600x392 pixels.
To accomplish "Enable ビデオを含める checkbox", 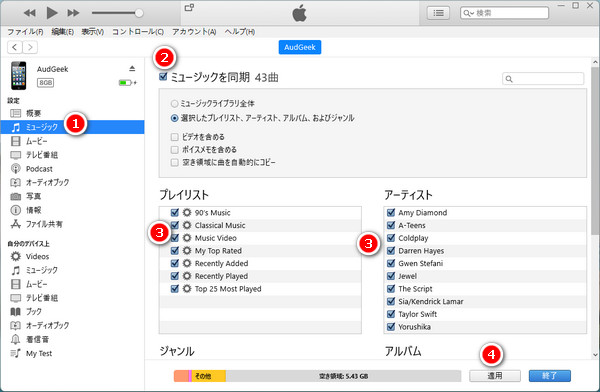I will [174, 137].
